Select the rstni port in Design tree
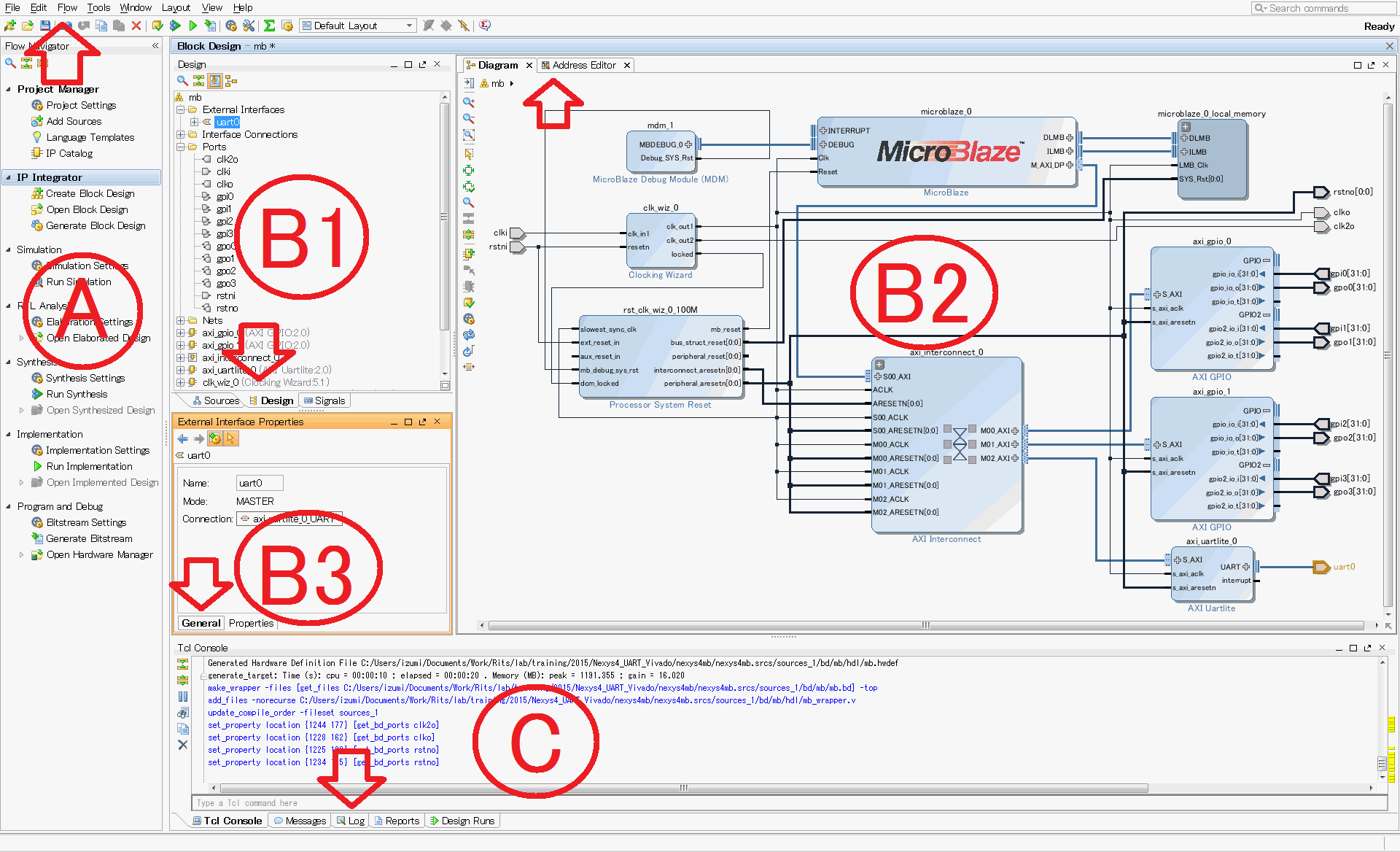 tap(225, 295)
